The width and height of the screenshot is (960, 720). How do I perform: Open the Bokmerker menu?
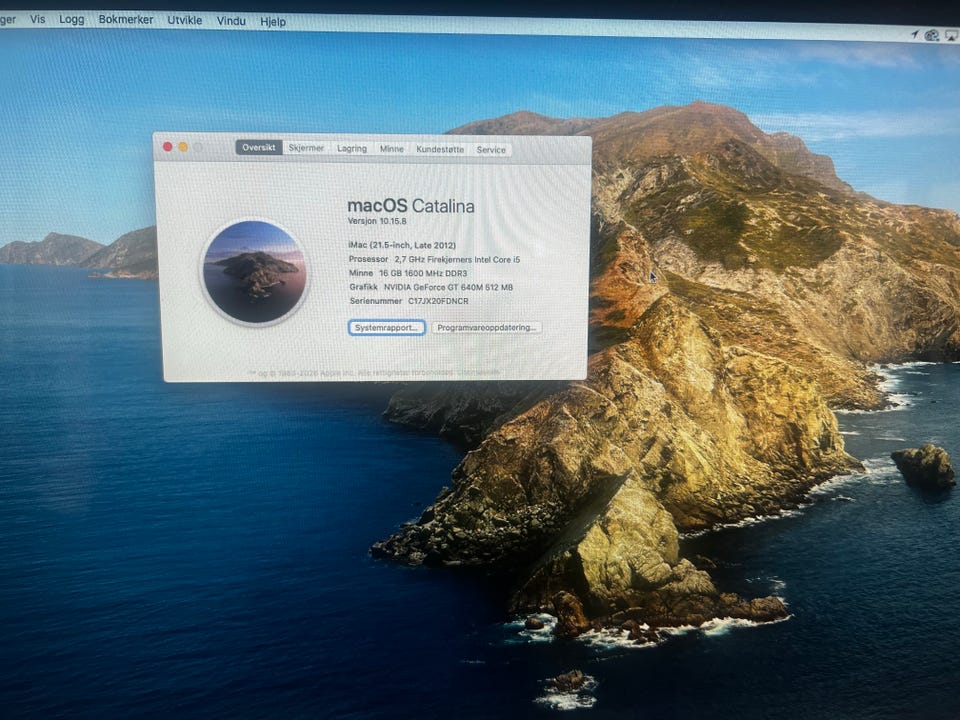126,20
